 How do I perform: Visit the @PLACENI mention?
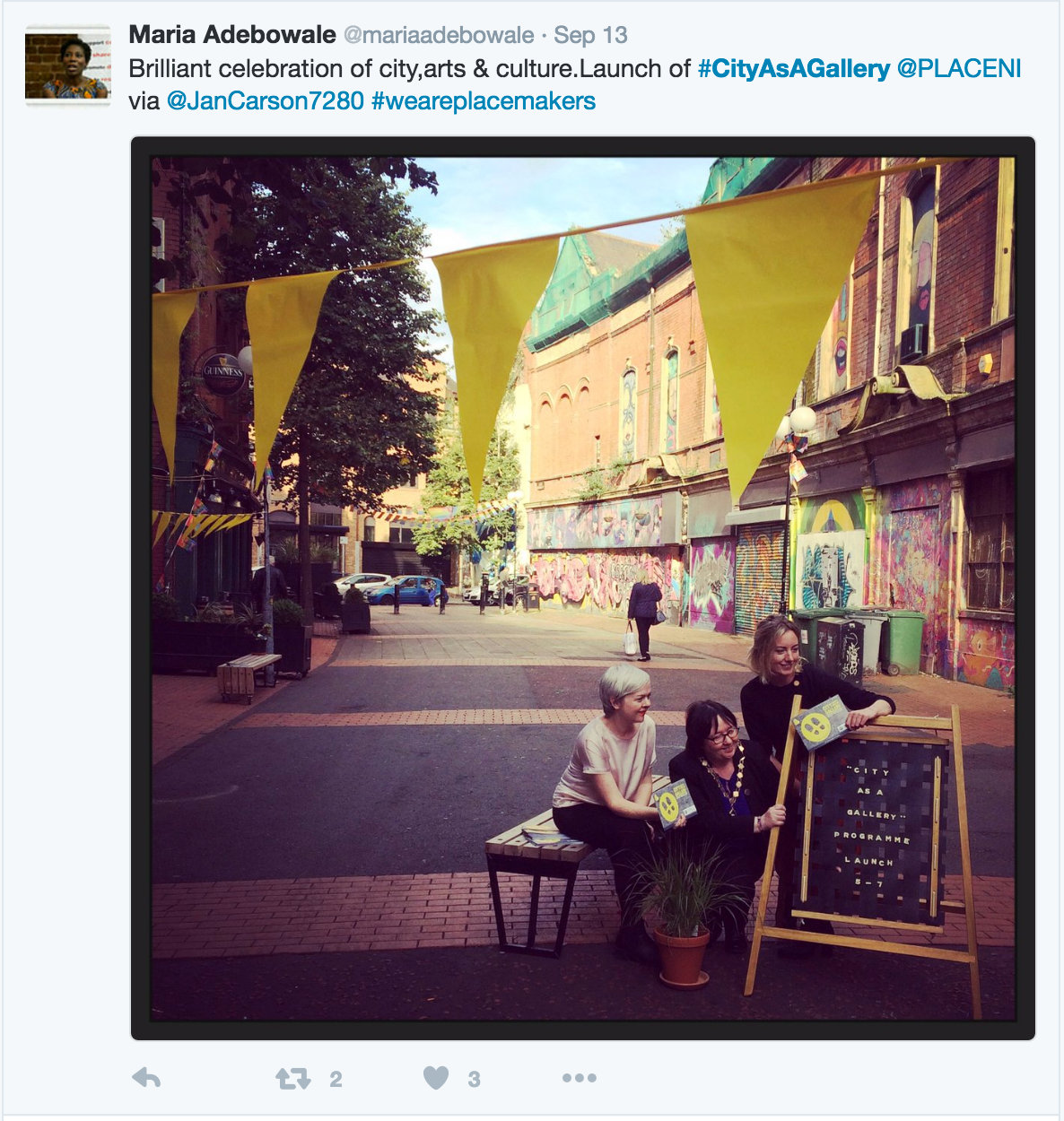pyautogui.click(x=959, y=68)
